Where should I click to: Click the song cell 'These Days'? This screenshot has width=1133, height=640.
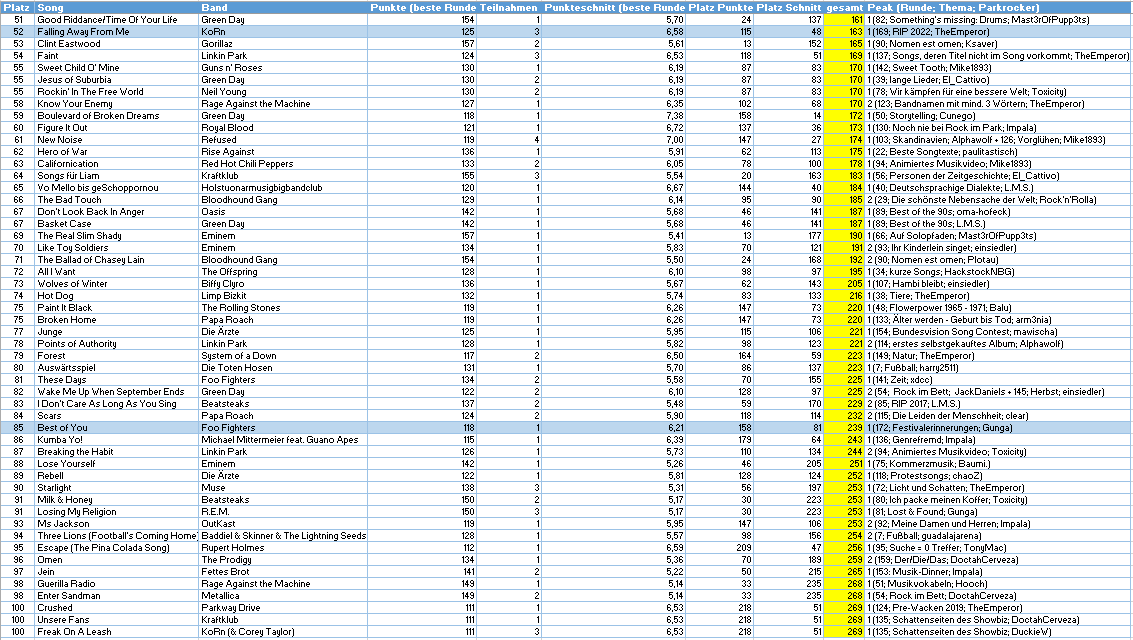pyautogui.click(x=116, y=380)
